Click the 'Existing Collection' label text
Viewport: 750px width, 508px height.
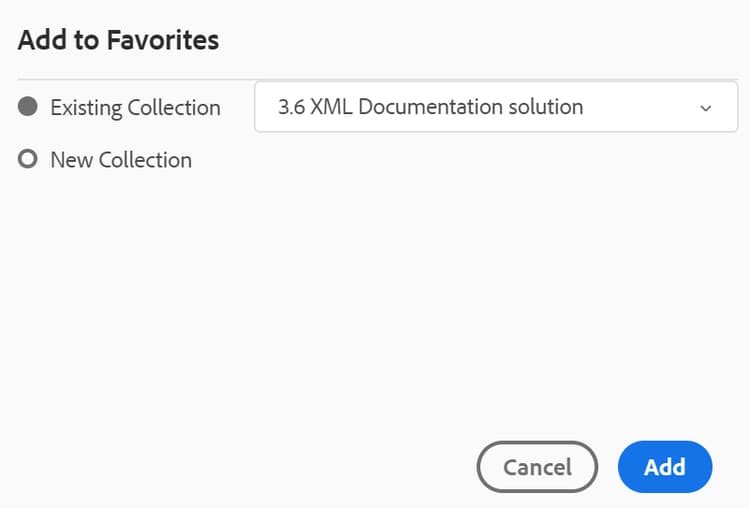[135, 107]
